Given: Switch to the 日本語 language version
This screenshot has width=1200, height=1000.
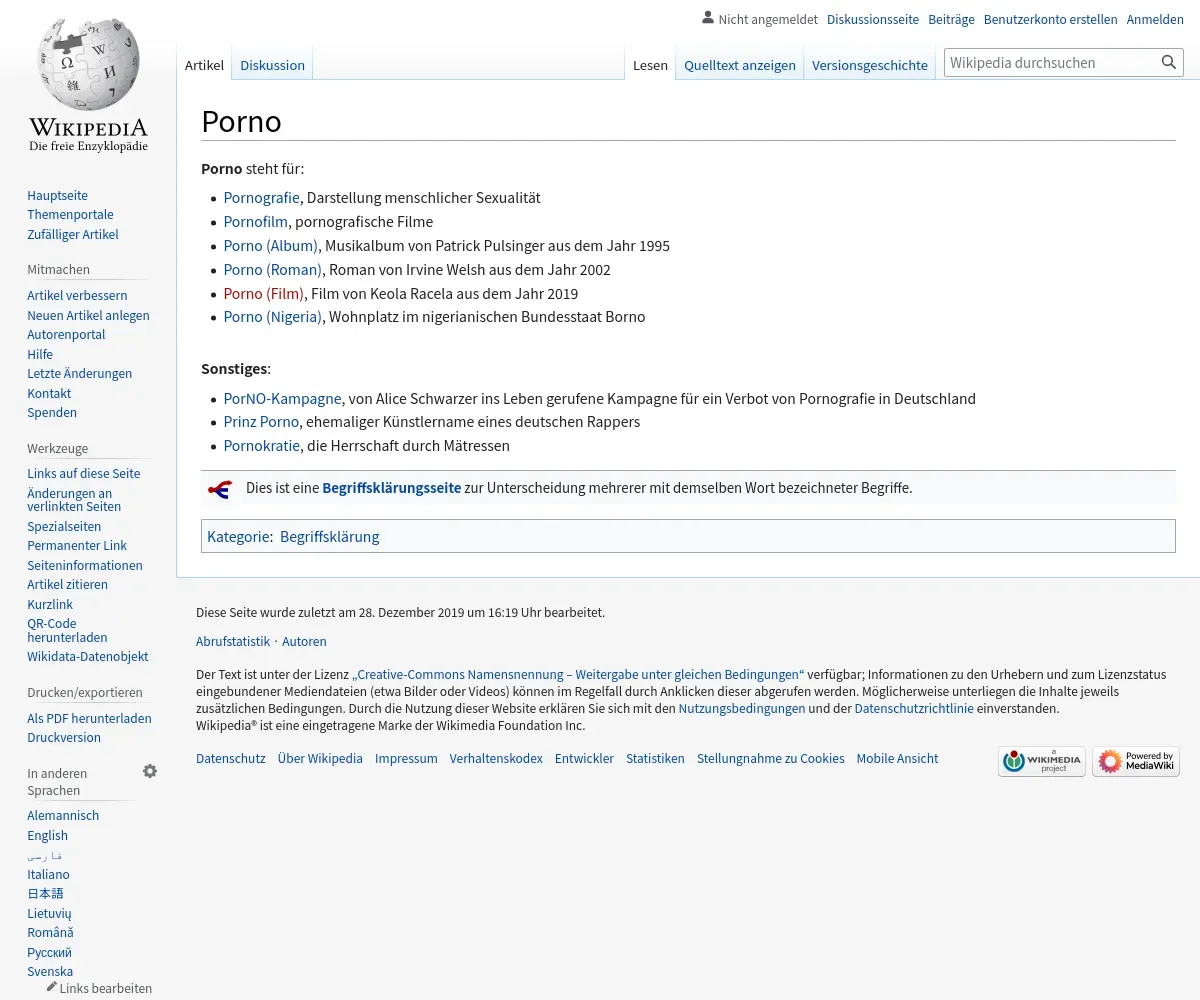Looking at the screenshot, I should click(x=45, y=893).
